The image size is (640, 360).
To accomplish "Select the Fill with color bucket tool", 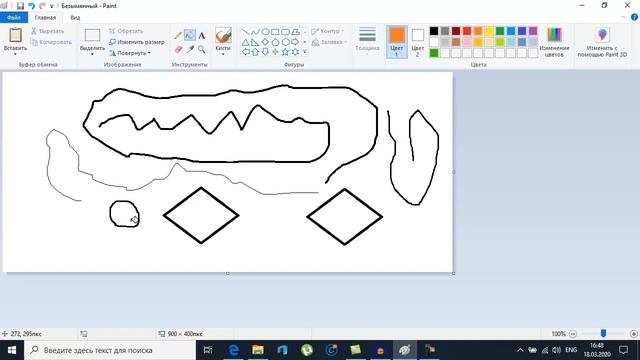I will 189,36.
